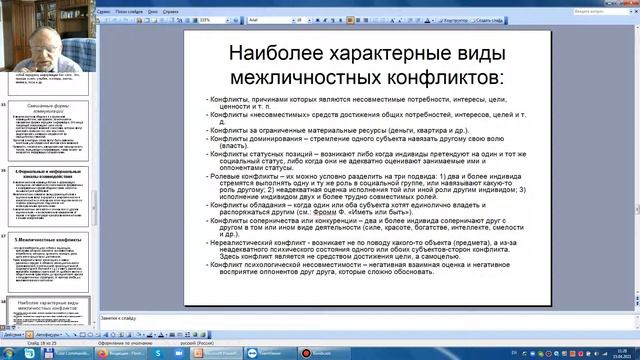Select the Oval drawing tool
Screen dimensions: 640x360
(90, 335)
